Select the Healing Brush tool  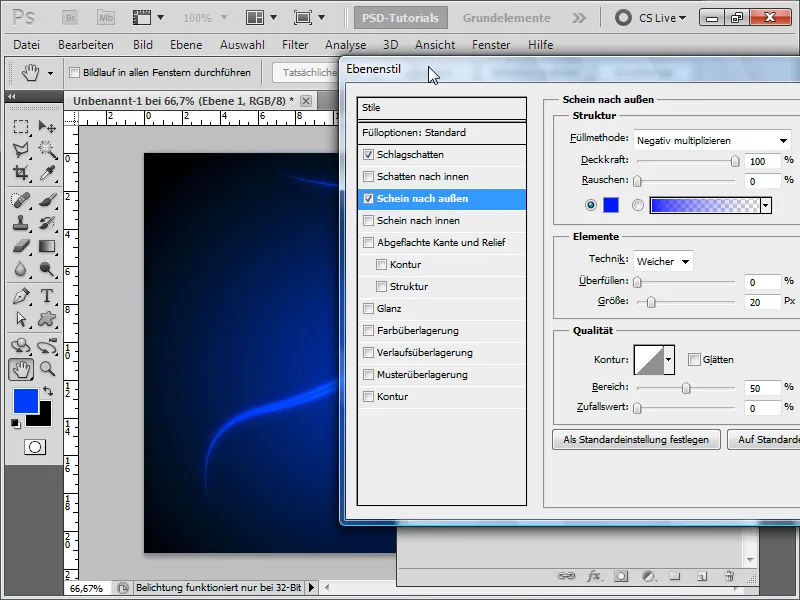coord(20,200)
